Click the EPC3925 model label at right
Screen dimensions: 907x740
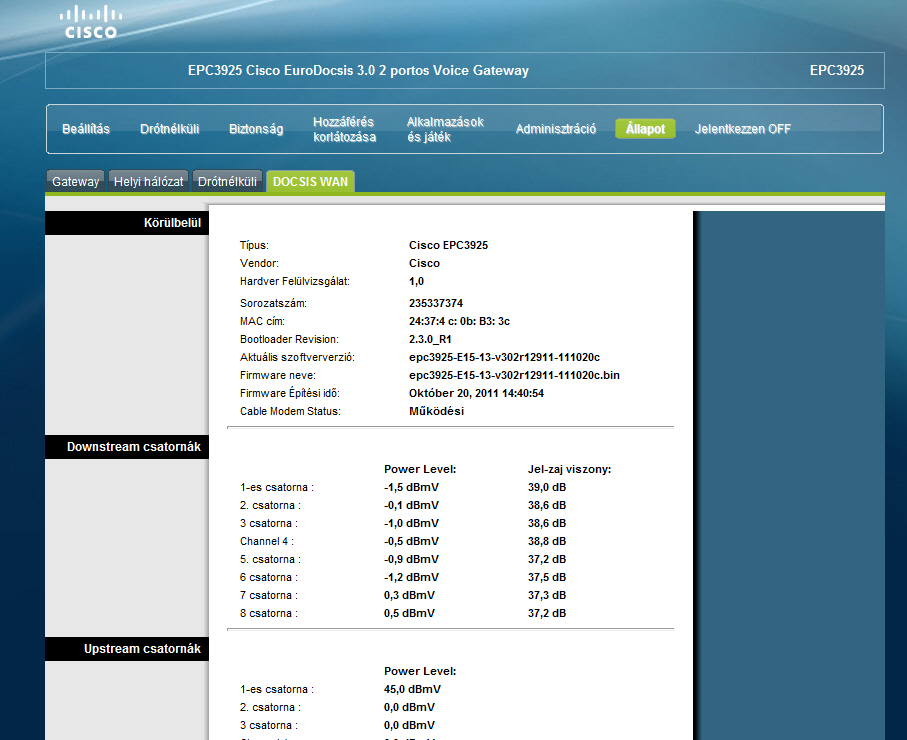click(836, 71)
